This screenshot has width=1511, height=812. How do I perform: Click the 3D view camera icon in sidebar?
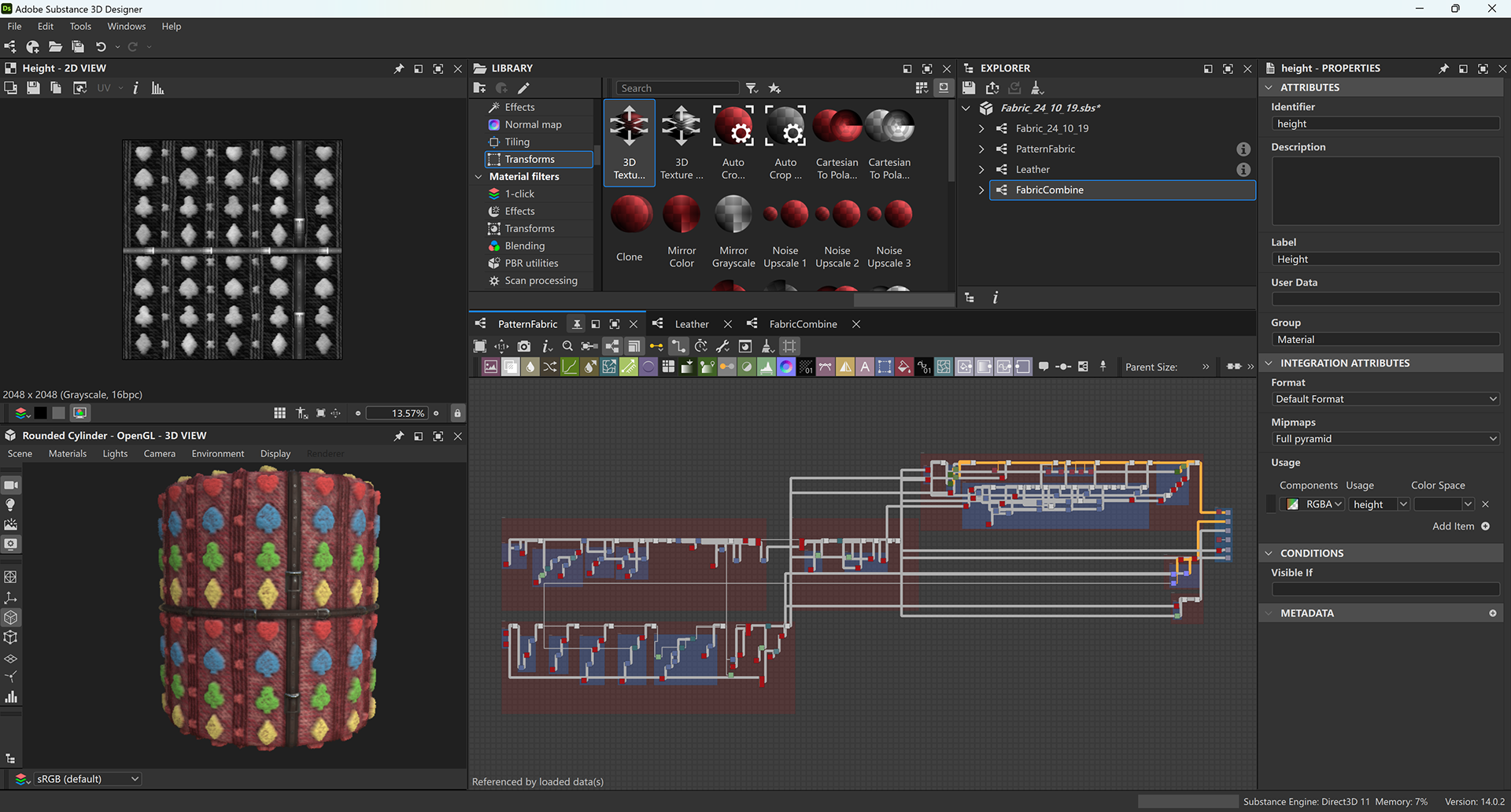click(x=11, y=485)
